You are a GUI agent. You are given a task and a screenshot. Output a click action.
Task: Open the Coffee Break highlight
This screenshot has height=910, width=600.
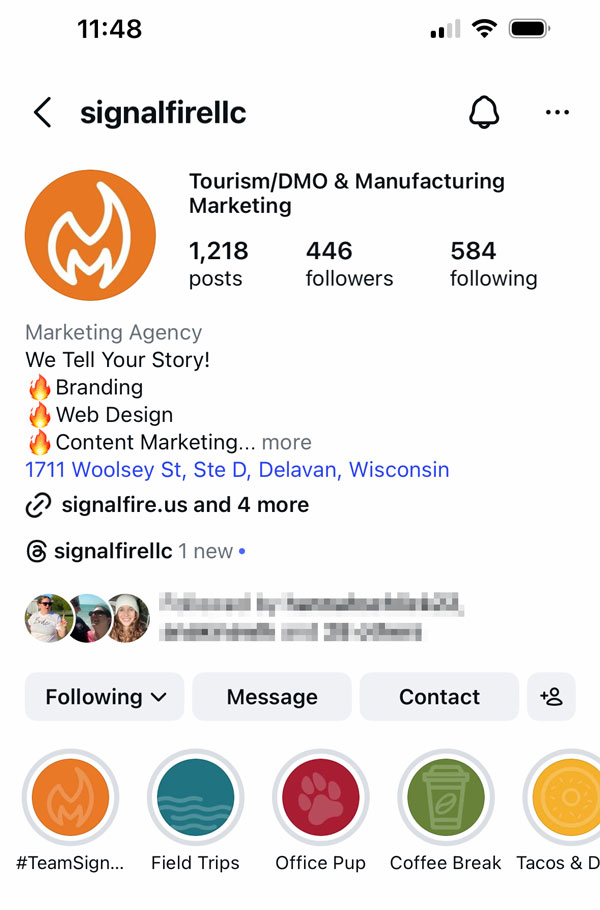coord(446,798)
